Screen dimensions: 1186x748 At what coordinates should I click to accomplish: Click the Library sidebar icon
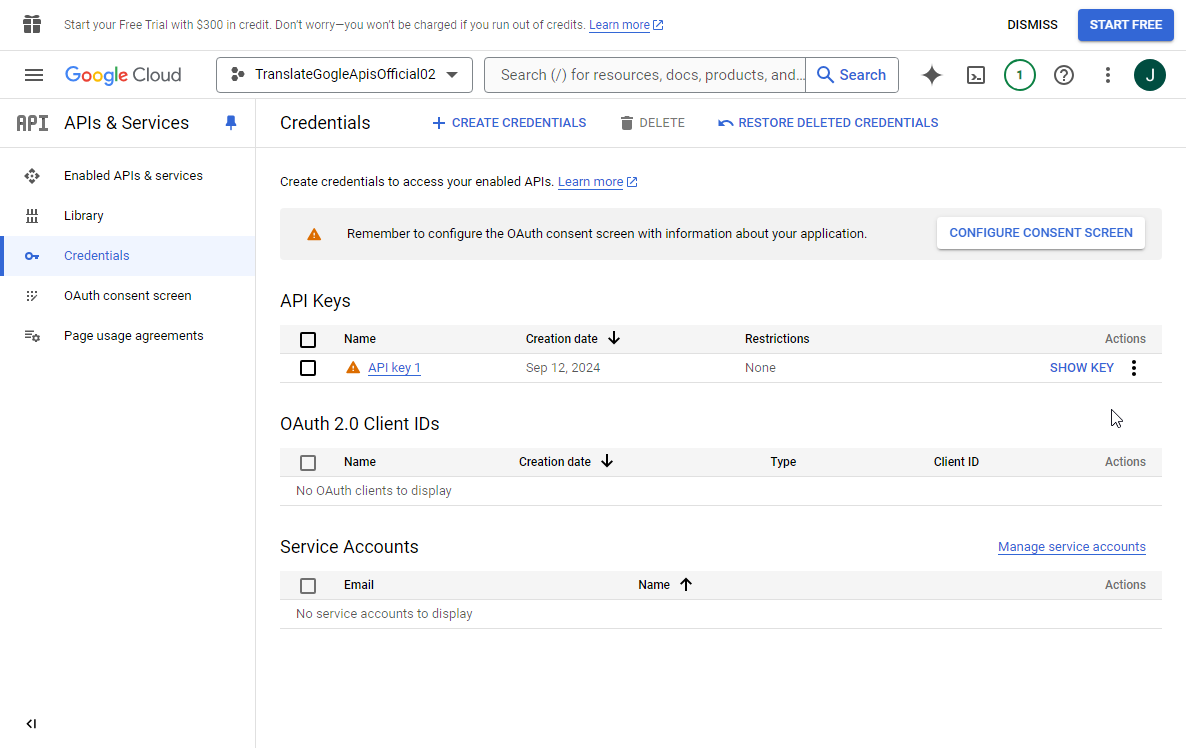[x=32, y=216]
